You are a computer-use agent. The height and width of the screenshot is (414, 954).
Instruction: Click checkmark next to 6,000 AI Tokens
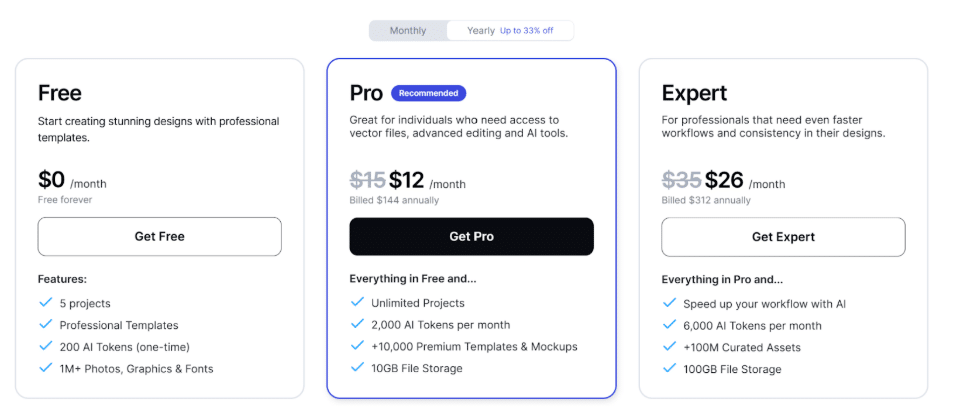pyautogui.click(x=669, y=325)
